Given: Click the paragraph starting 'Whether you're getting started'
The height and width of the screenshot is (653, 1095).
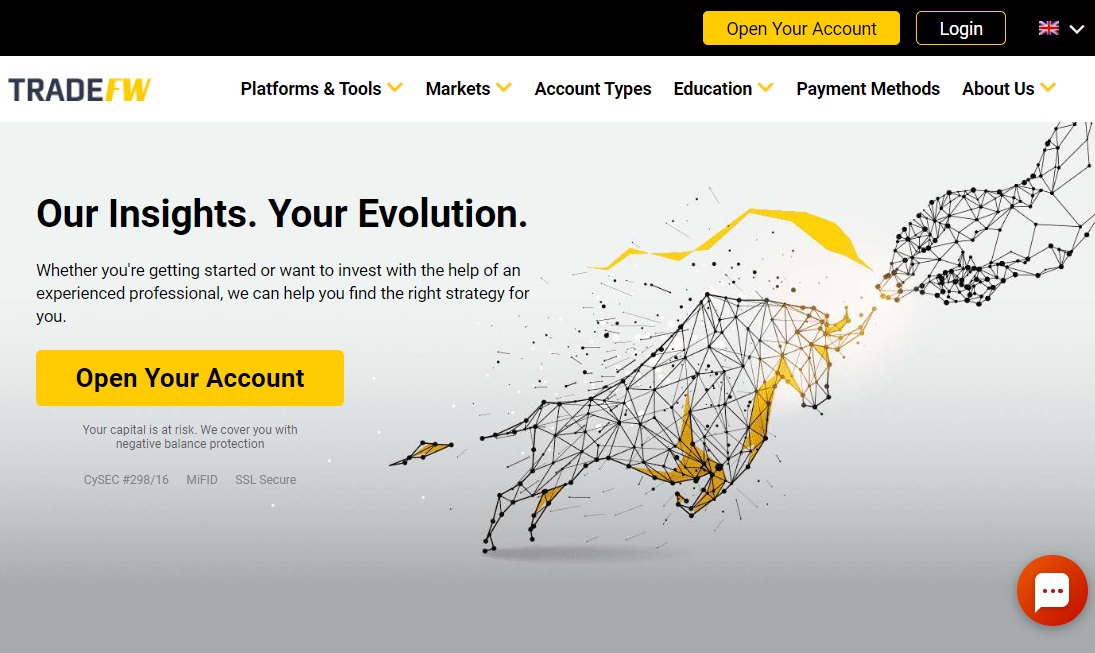Looking at the screenshot, I should pos(283,293).
